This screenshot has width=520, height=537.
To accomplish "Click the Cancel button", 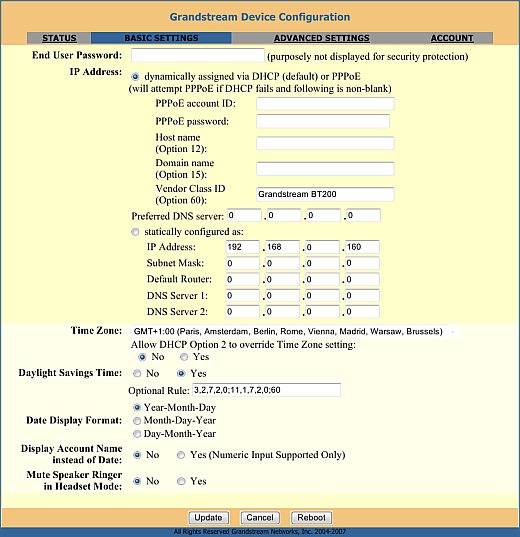I will (x=260, y=517).
